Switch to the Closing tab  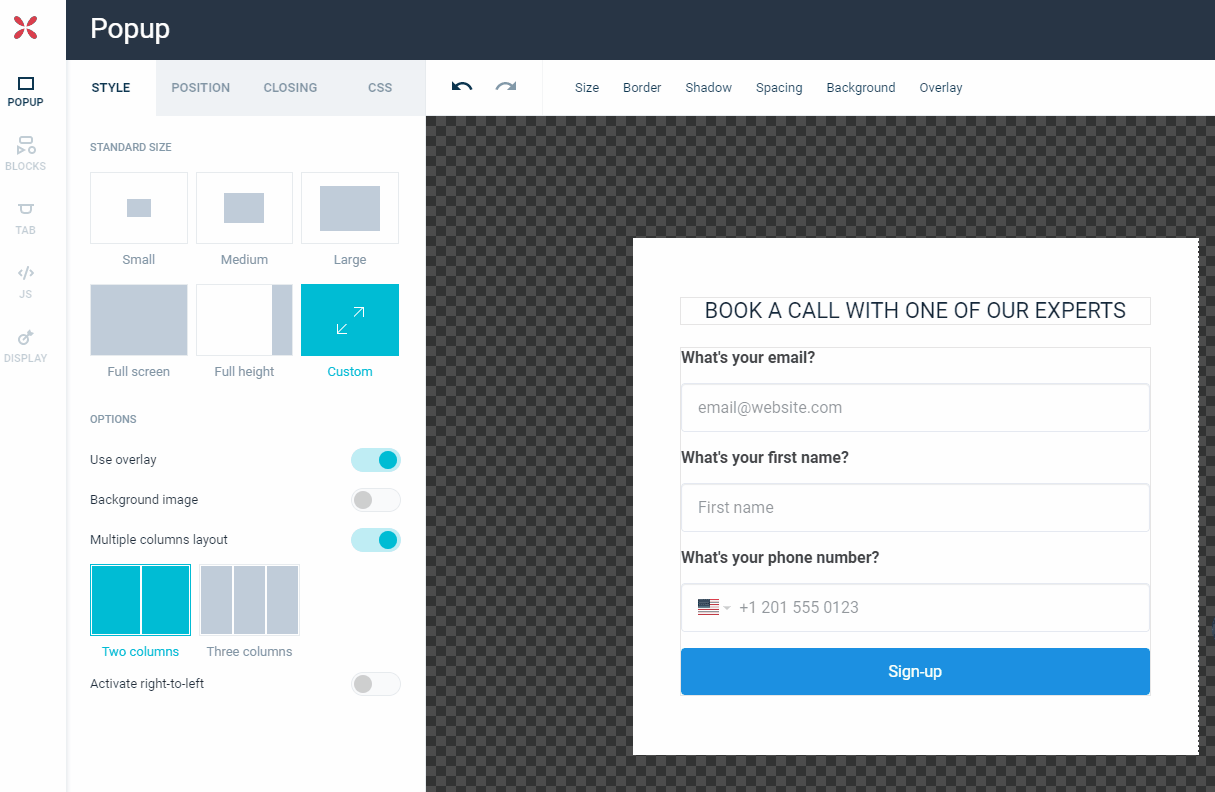pos(291,88)
